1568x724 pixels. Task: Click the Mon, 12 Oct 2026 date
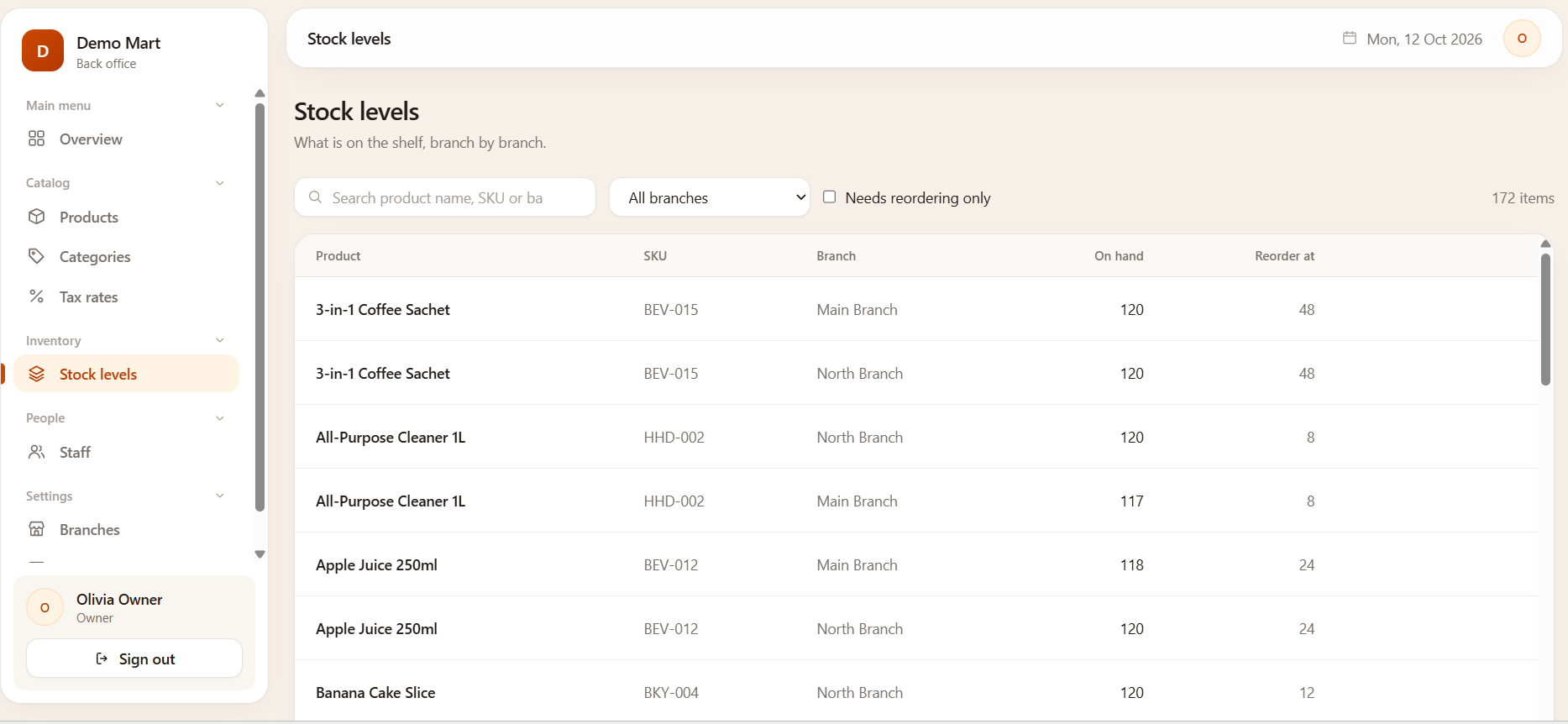click(1424, 39)
